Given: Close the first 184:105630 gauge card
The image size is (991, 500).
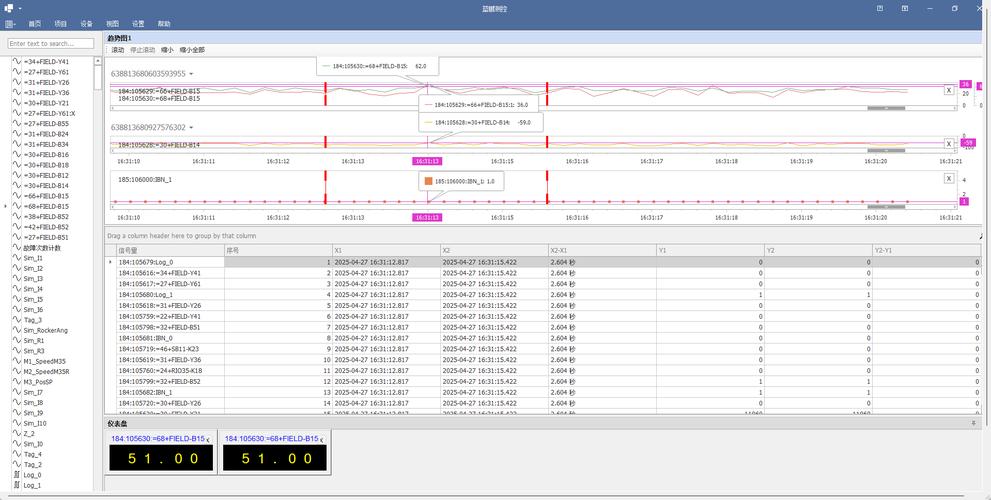Looking at the screenshot, I should pyautogui.click(x=208, y=439).
